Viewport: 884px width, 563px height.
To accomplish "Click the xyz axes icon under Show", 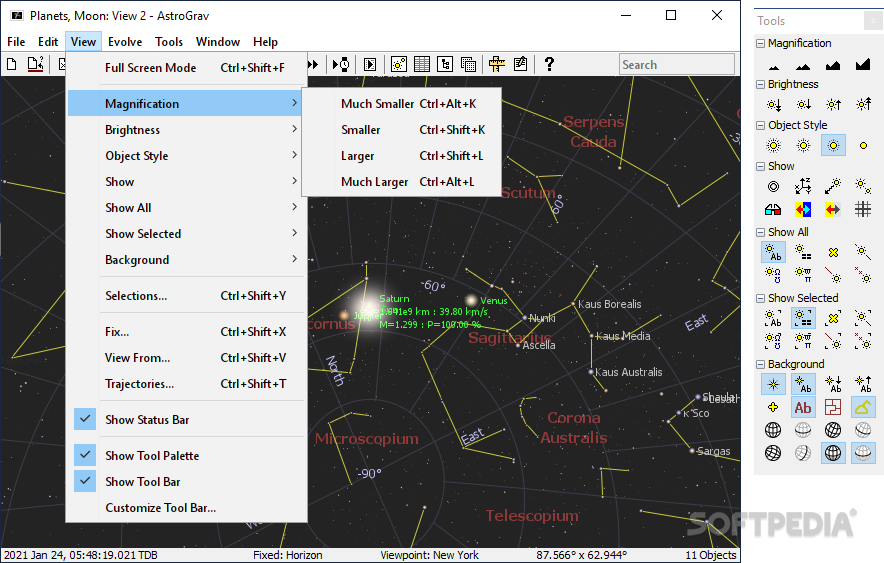I will [803, 186].
